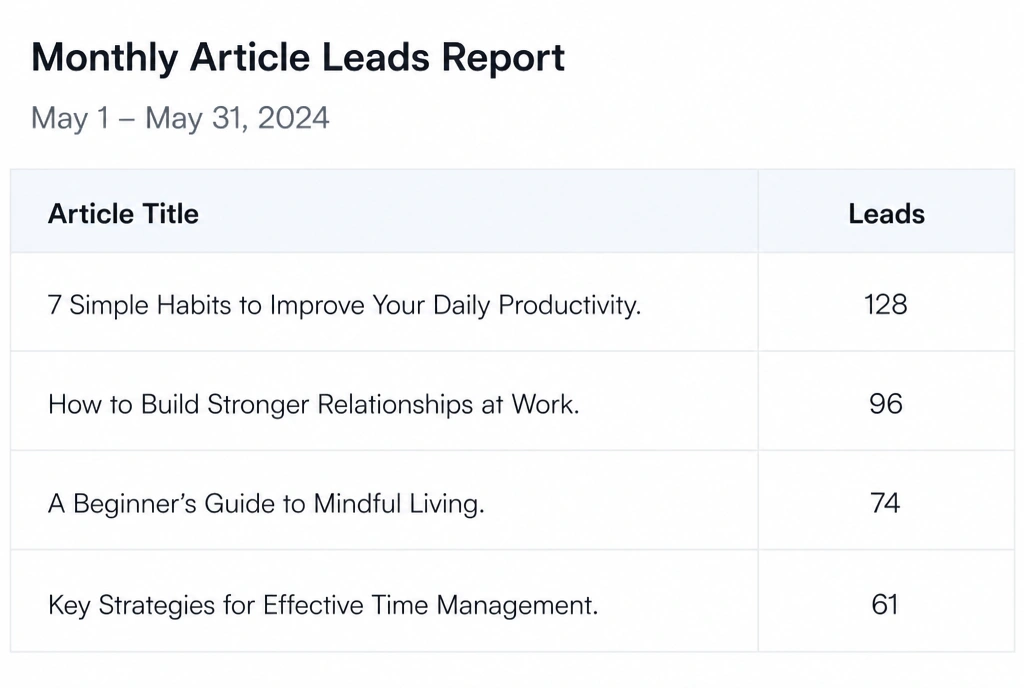Click the word Management in fourth row
The height and width of the screenshot is (688, 1024).
[x=517, y=604]
